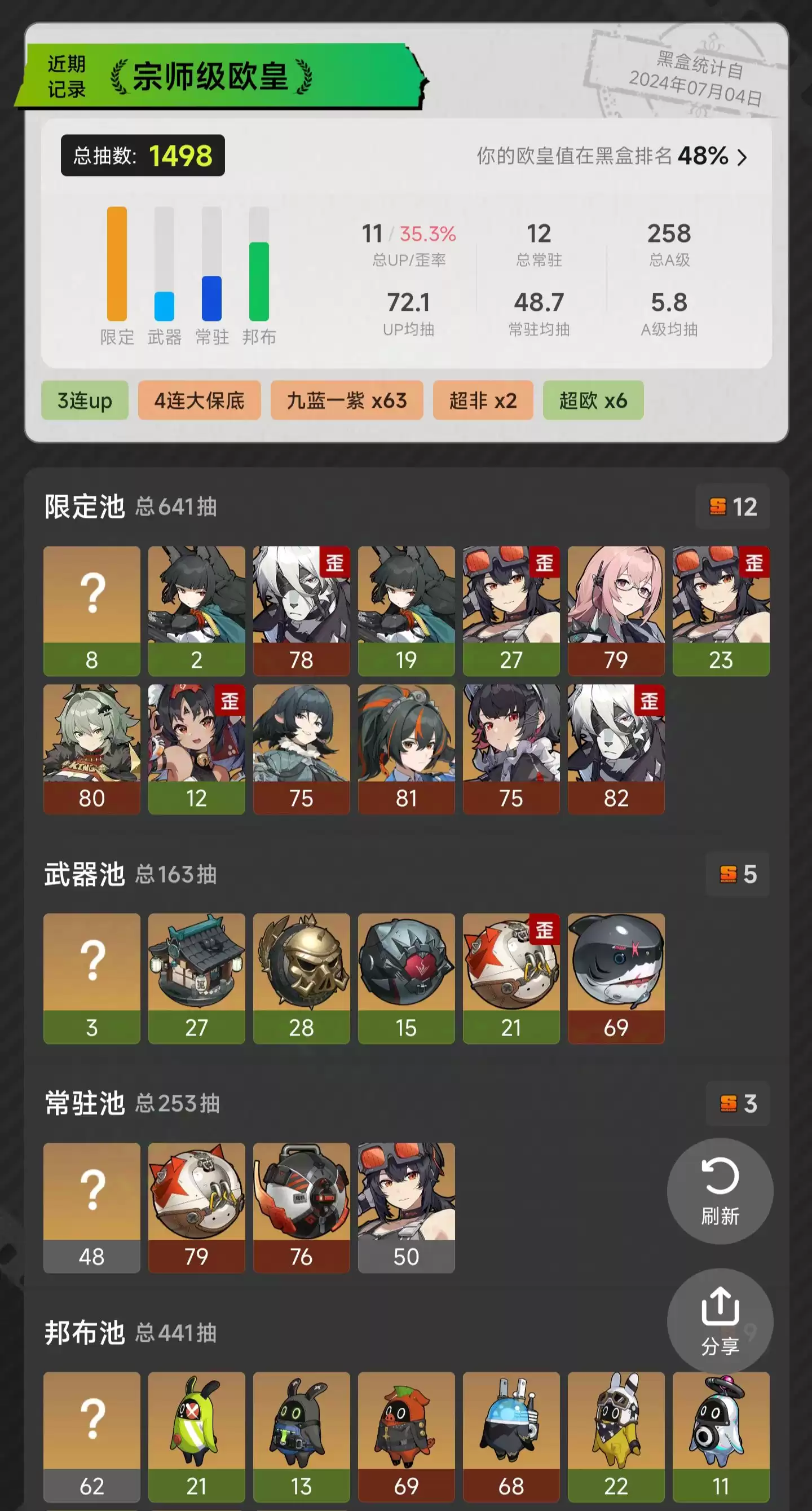This screenshot has width=812, height=1511.
Task: Click the 4连大保底 tag
Action: click(200, 400)
